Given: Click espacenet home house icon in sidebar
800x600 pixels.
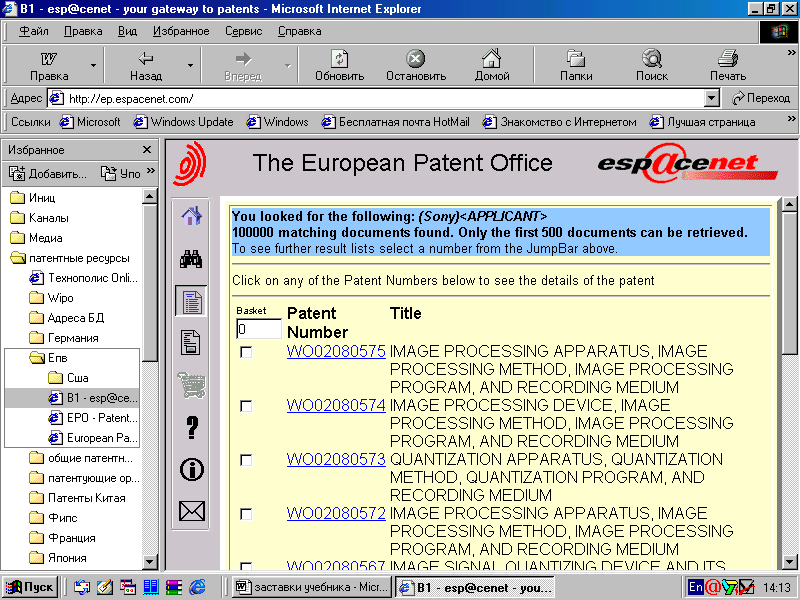Looking at the screenshot, I should (191, 216).
